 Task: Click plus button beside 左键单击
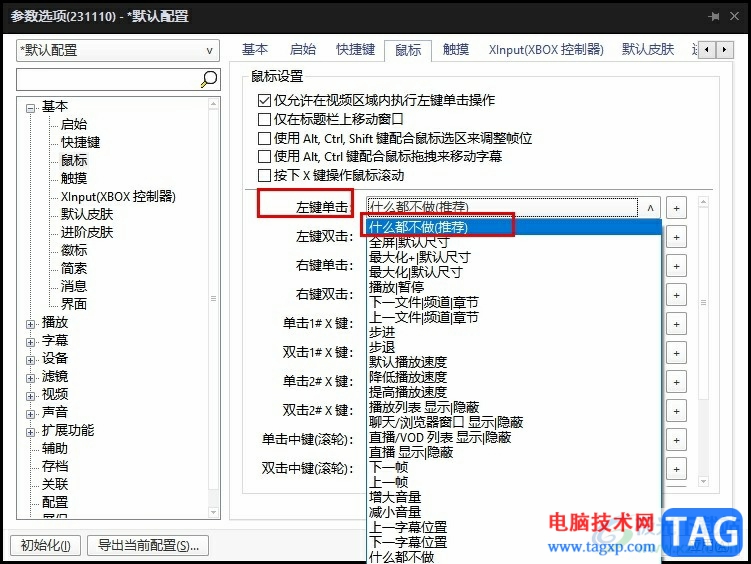[x=676, y=208]
